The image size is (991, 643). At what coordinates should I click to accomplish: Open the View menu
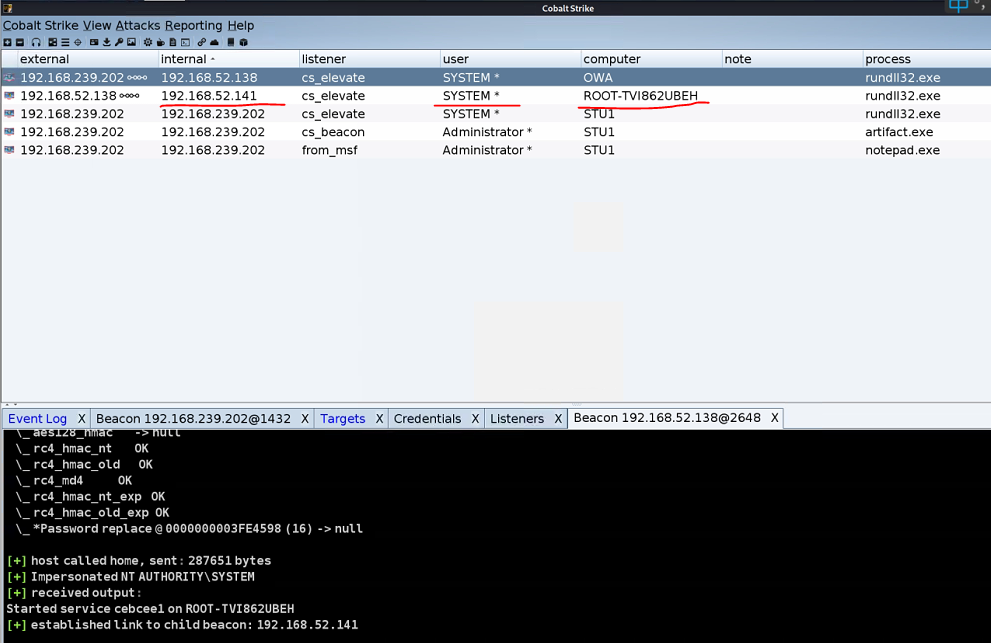(97, 25)
